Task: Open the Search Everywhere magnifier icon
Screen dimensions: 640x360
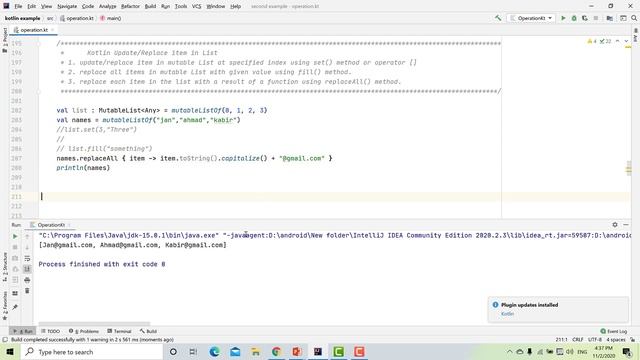Action: (x=634, y=18)
